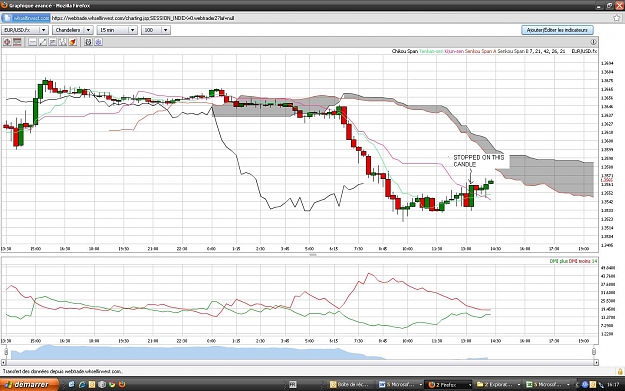The height and width of the screenshot is (391, 625).
Task: Click the red bars tool next to crosshair
Action: pyautogui.click(x=17, y=42)
